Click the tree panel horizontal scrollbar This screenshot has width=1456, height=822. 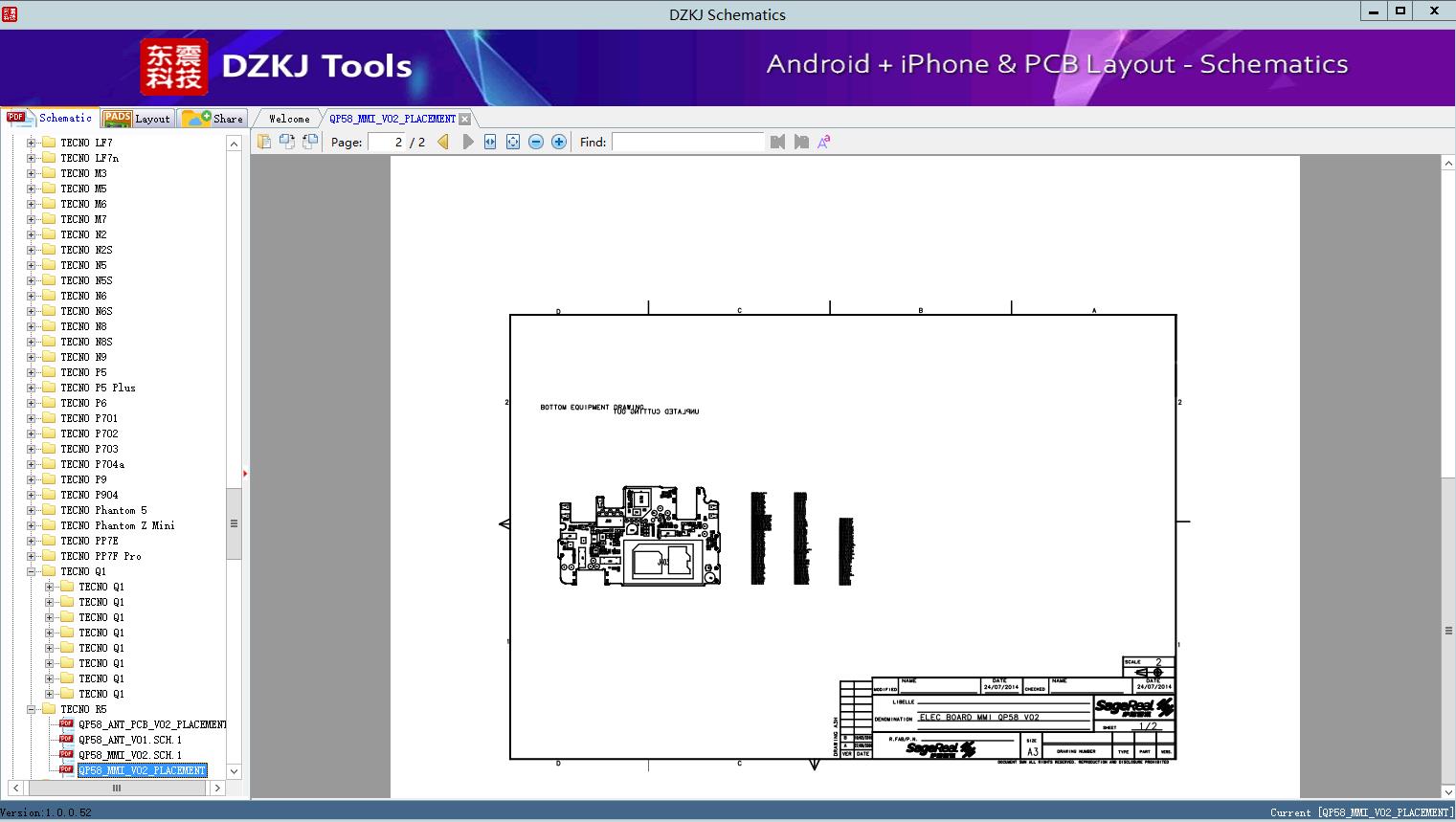click(x=117, y=789)
